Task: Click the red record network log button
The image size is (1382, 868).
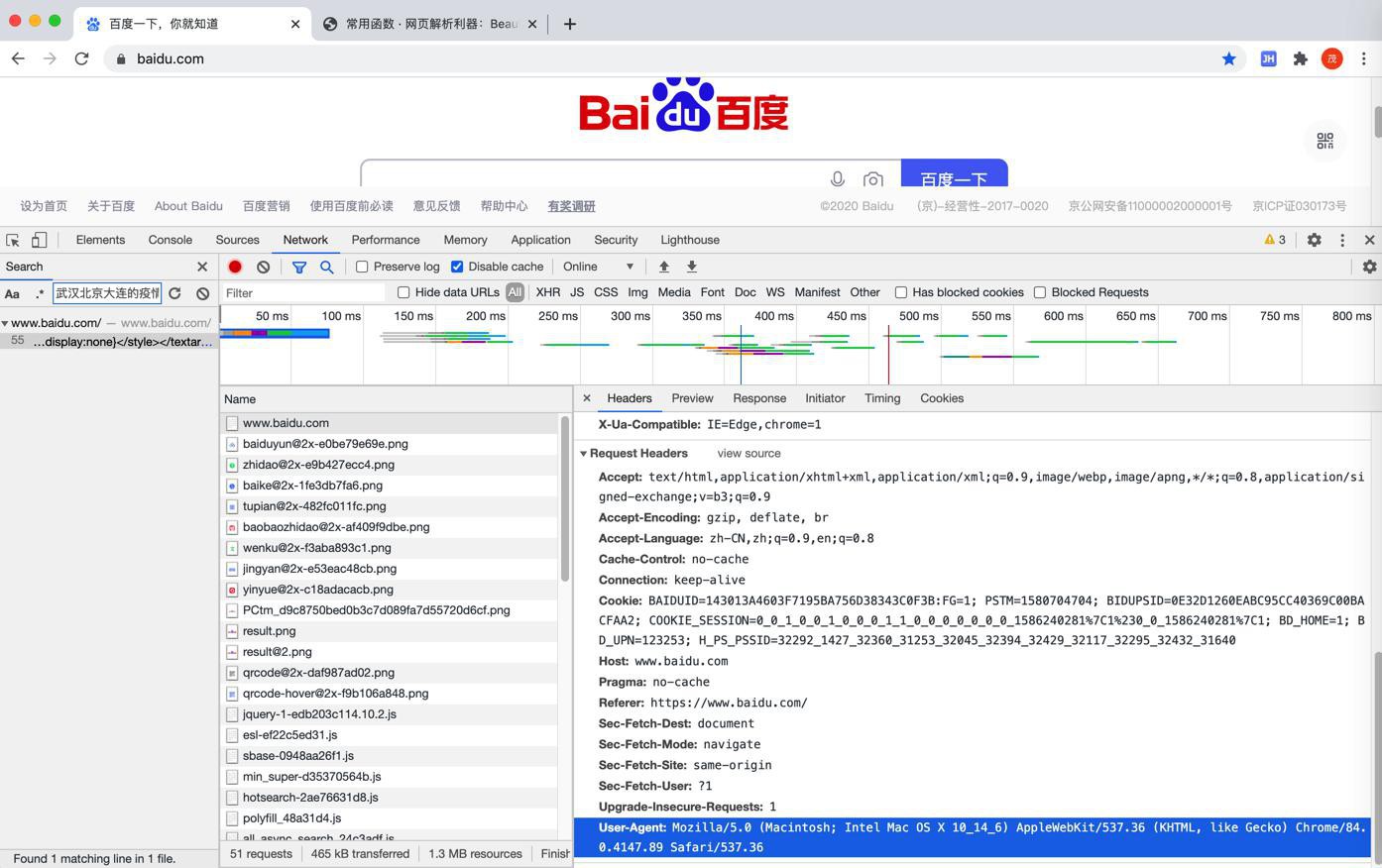Action: [x=235, y=267]
